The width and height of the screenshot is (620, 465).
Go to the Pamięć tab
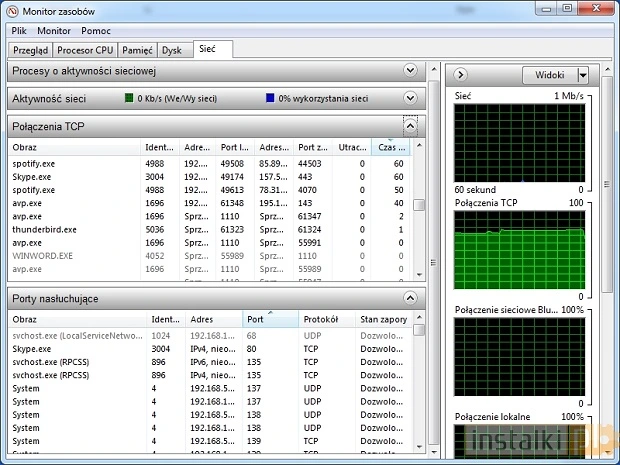138,49
